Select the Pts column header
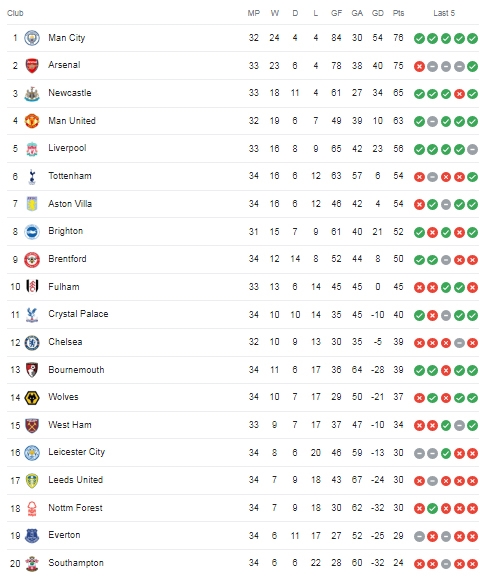The height and width of the screenshot is (576, 490). [398, 13]
